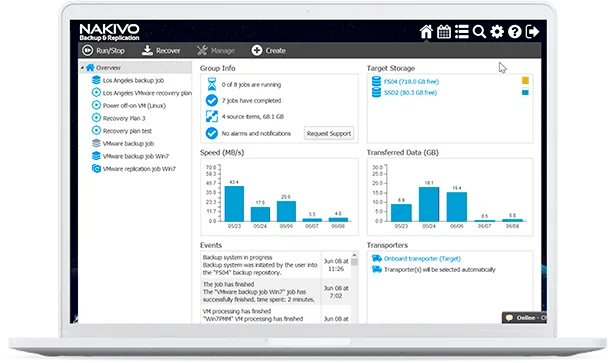Viewport: 609px width, 363px height.
Task: Open the Run/Stop menu
Action: 103,50
